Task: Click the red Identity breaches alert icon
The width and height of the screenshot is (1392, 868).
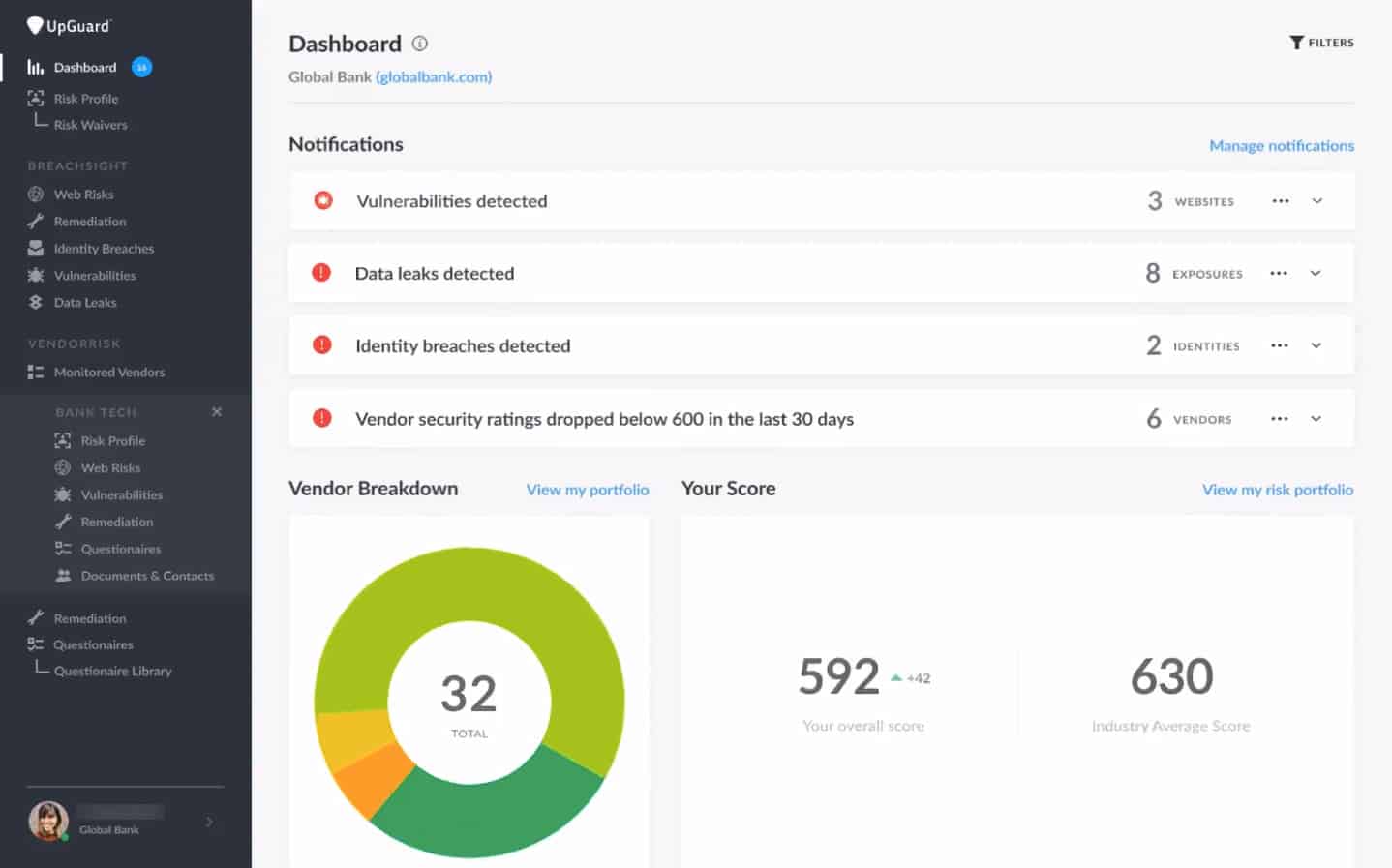Action: coord(322,345)
